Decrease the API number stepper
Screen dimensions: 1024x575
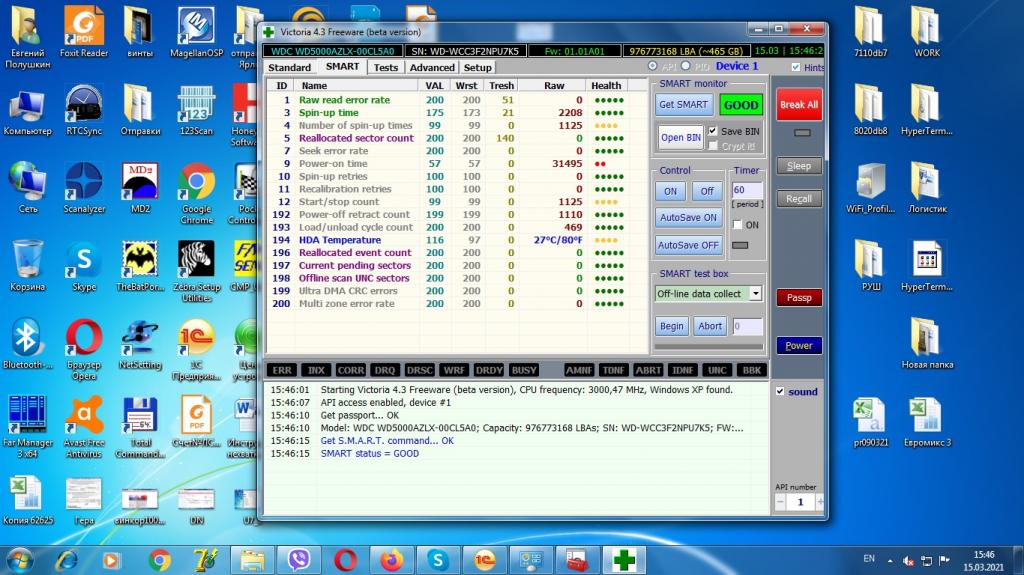780,502
